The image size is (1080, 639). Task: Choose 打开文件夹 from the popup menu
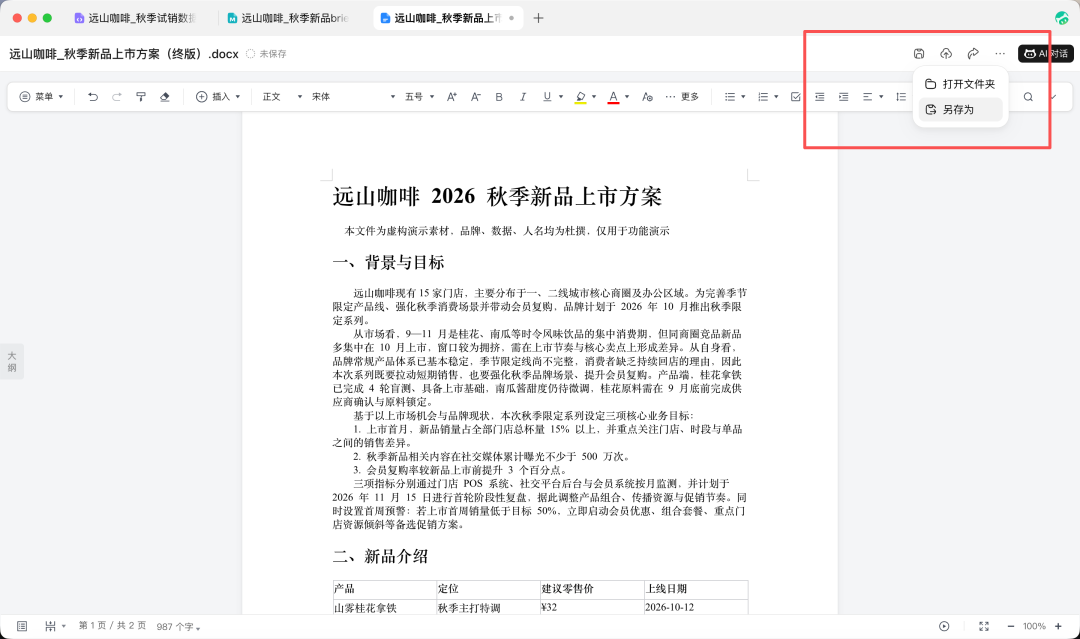coord(960,84)
